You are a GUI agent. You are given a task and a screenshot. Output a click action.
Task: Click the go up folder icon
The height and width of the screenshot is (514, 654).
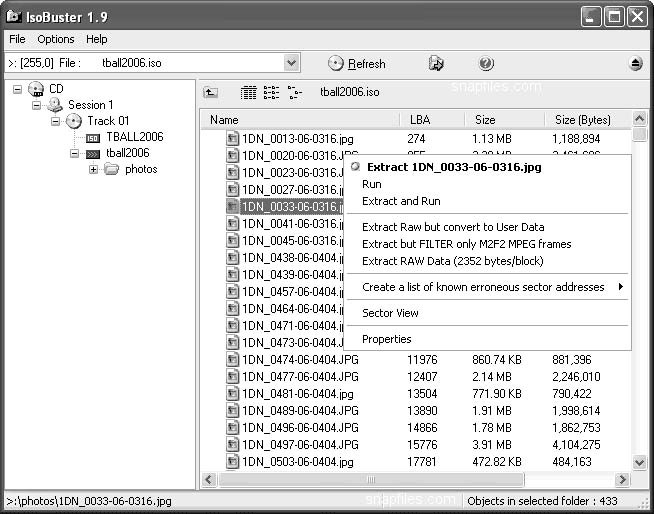coord(211,92)
